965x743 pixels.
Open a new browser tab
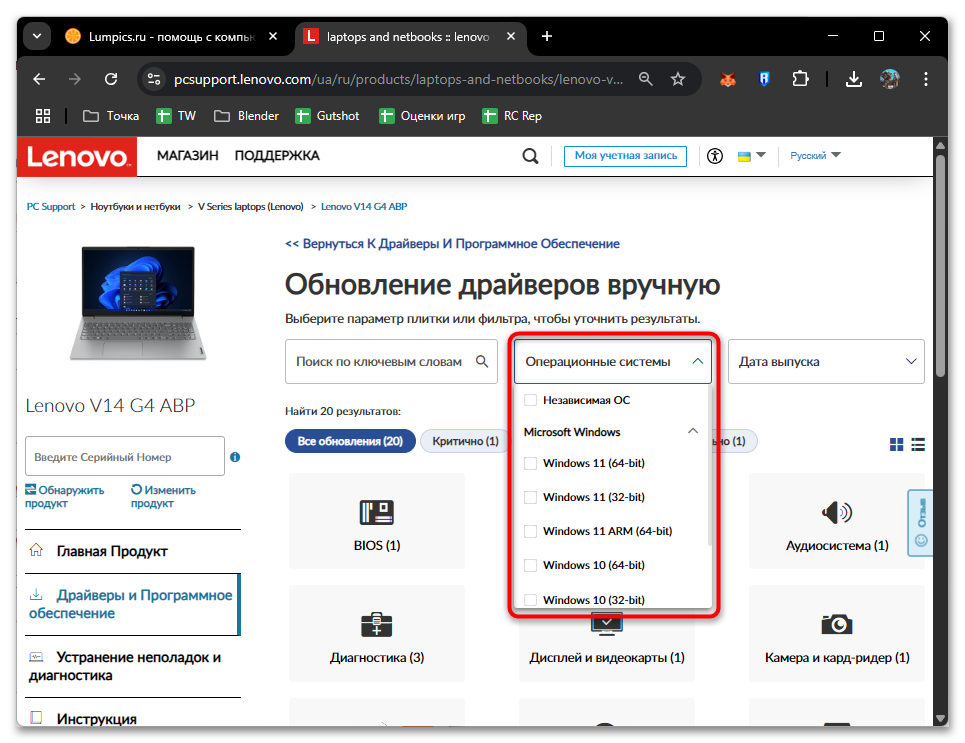(547, 36)
